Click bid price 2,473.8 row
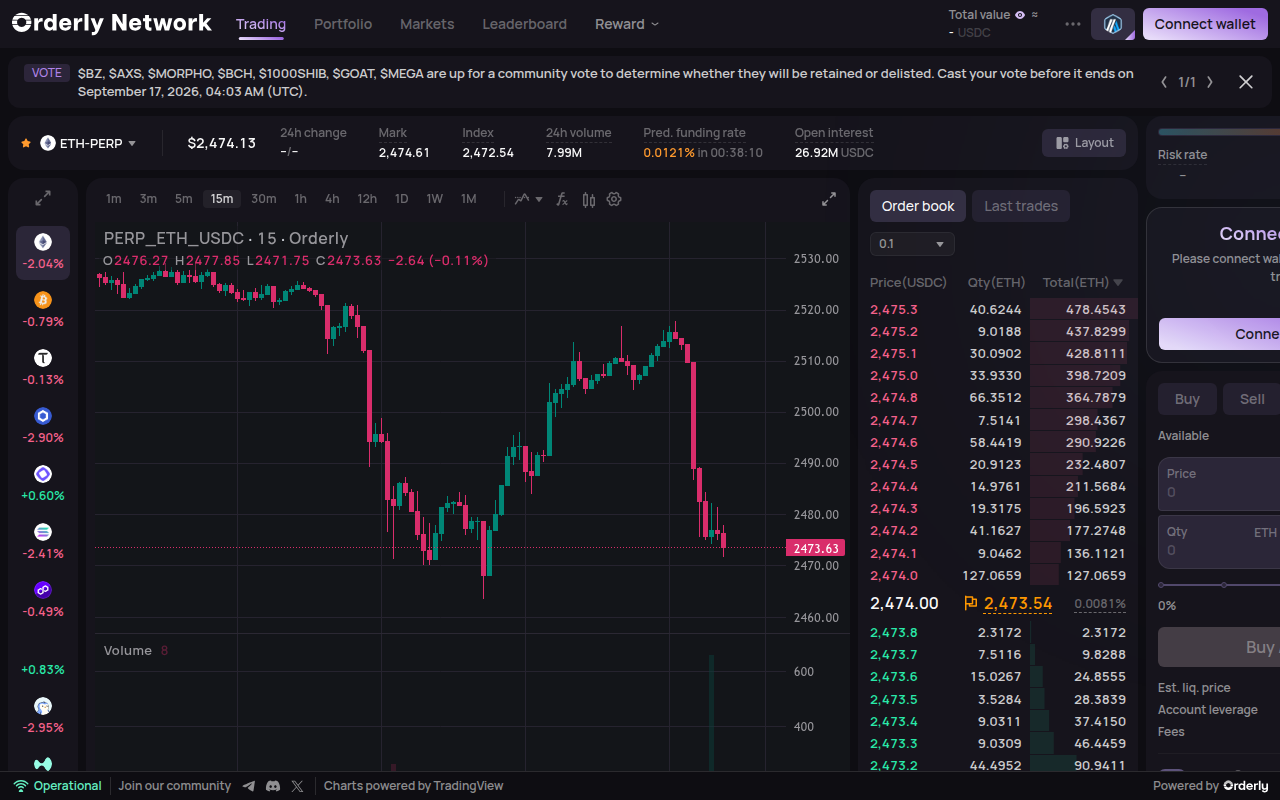Image resolution: width=1280 pixels, height=800 pixels. pos(998,632)
